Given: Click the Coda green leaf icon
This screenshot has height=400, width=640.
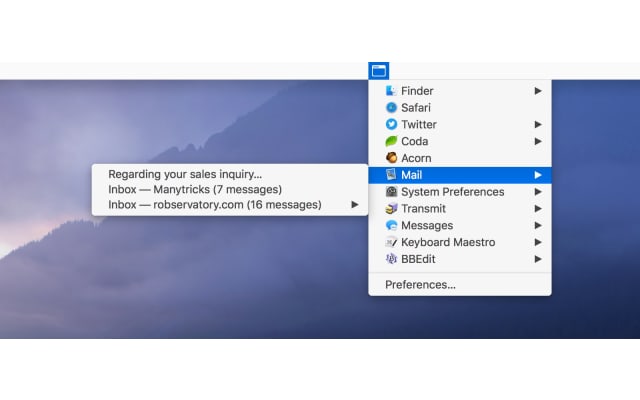Looking at the screenshot, I should (391, 141).
